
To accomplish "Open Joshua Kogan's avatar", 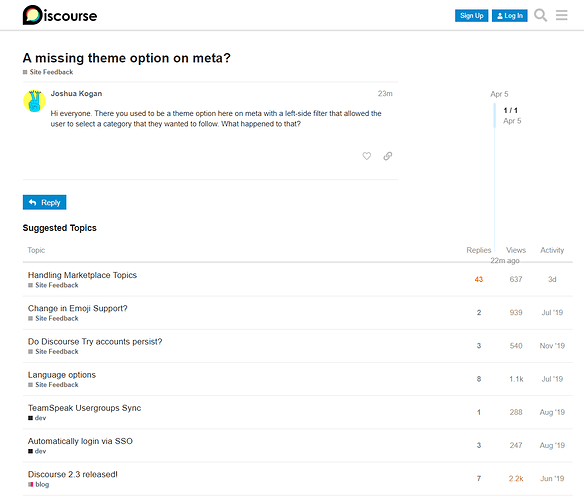I will [34, 101].
